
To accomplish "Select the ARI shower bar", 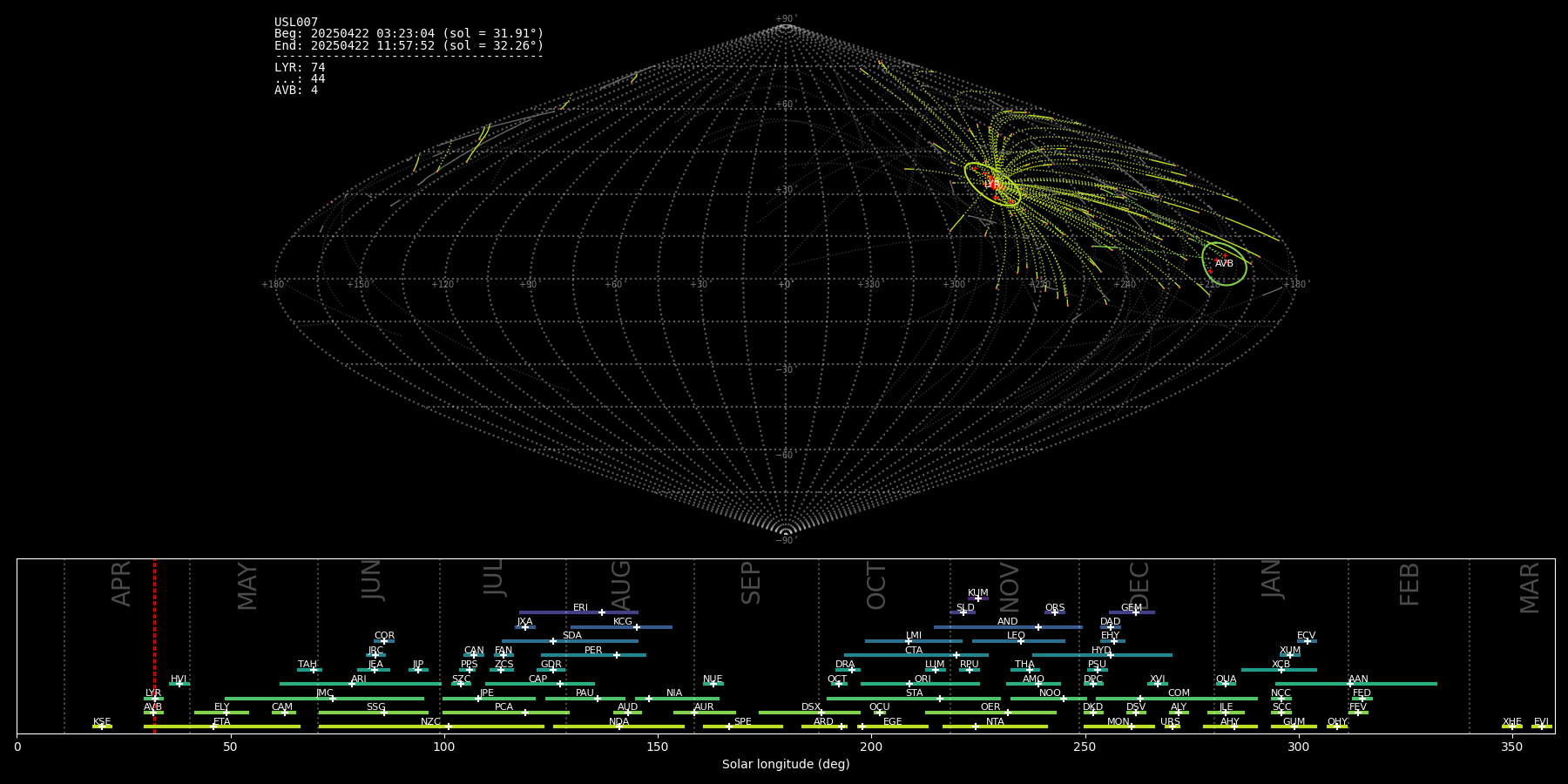I will 361,684.
